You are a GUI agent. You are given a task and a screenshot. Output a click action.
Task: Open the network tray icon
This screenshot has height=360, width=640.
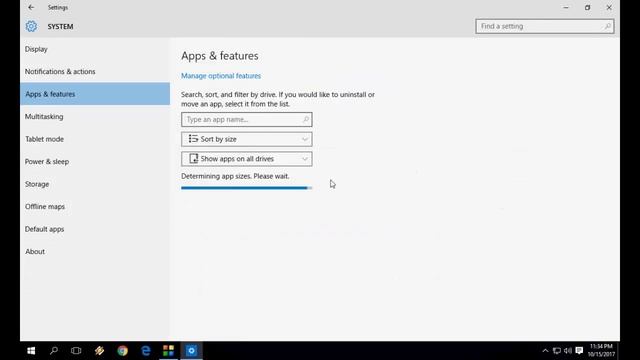coord(556,351)
